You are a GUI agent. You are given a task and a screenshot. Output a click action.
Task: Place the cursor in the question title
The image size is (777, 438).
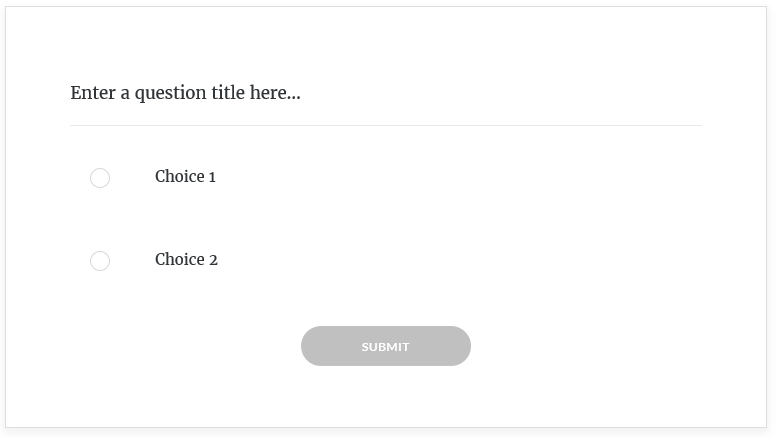pyautogui.click(x=185, y=93)
